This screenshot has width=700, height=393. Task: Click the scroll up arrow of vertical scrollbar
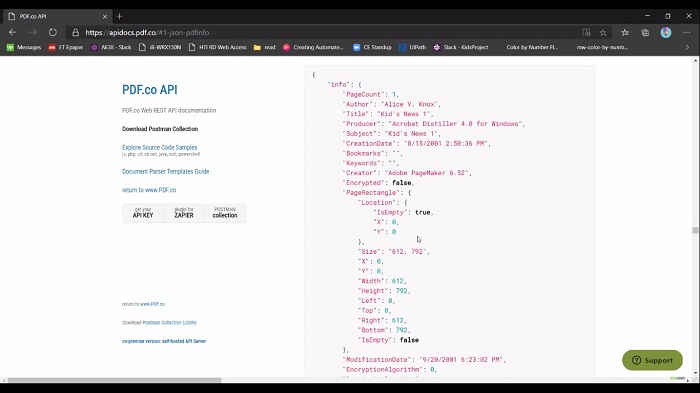(696, 60)
